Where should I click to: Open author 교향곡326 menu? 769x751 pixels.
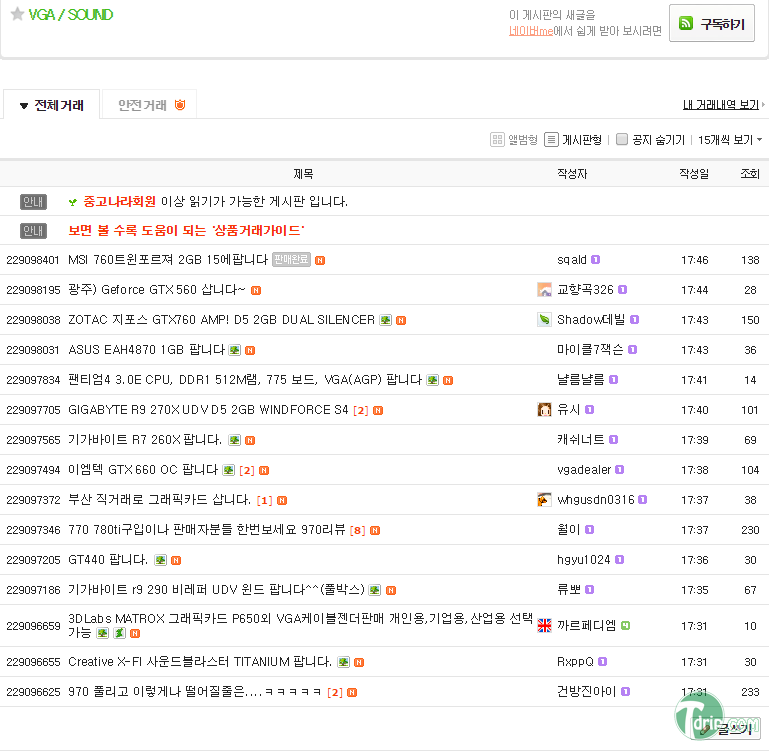585,289
